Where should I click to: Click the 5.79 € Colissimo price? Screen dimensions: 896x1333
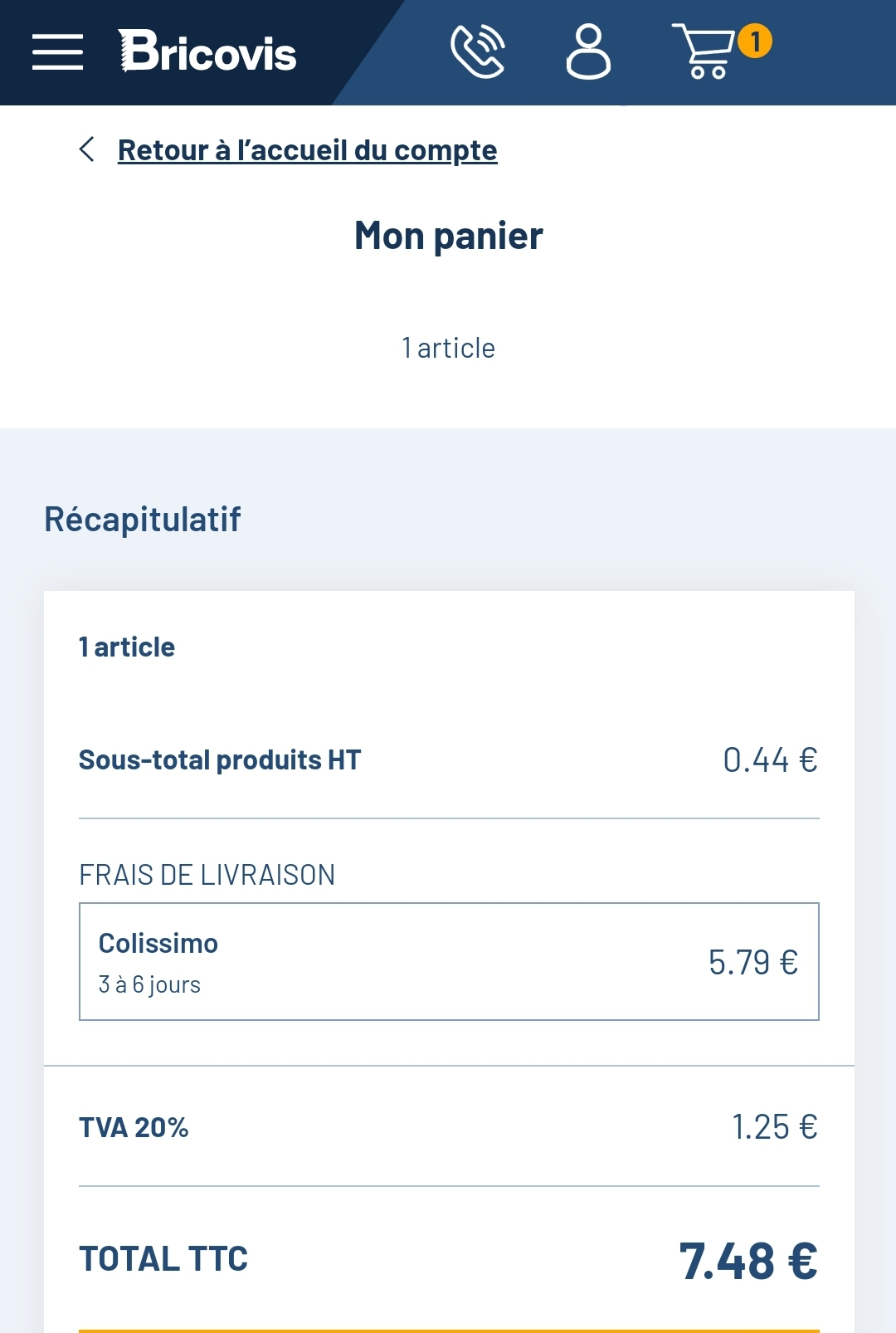752,962
